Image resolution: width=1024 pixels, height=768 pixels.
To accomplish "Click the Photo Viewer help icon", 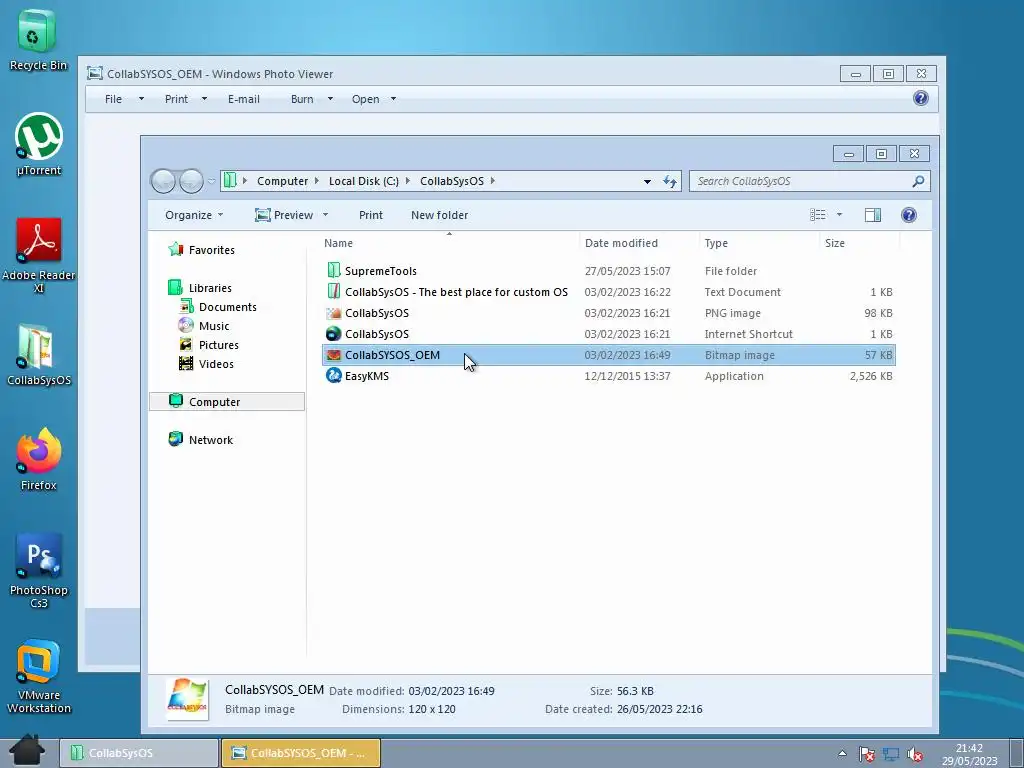I will coord(921,98).
